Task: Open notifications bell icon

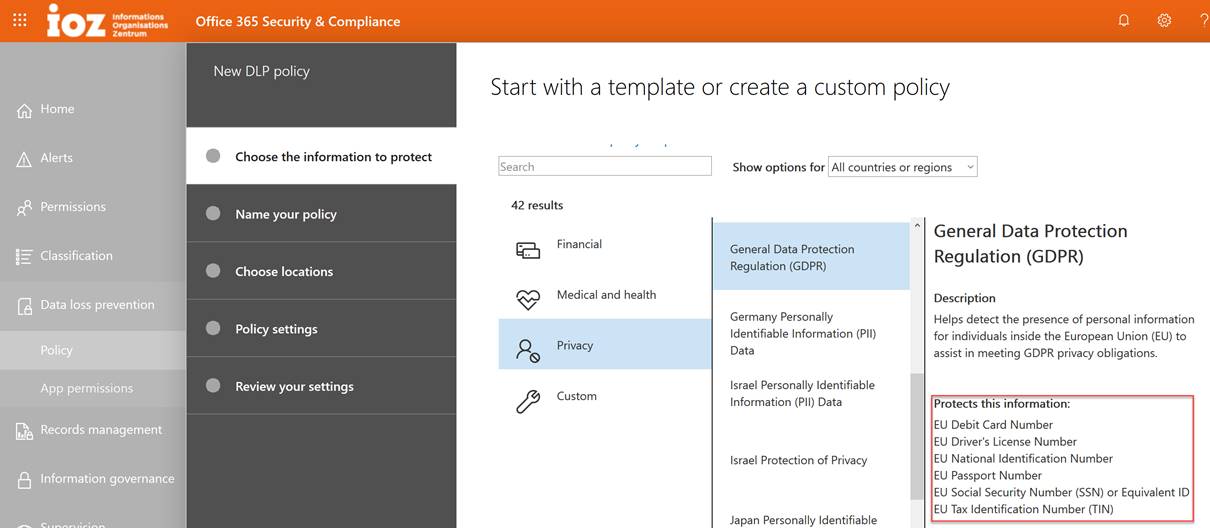Action: point(1124,20)
